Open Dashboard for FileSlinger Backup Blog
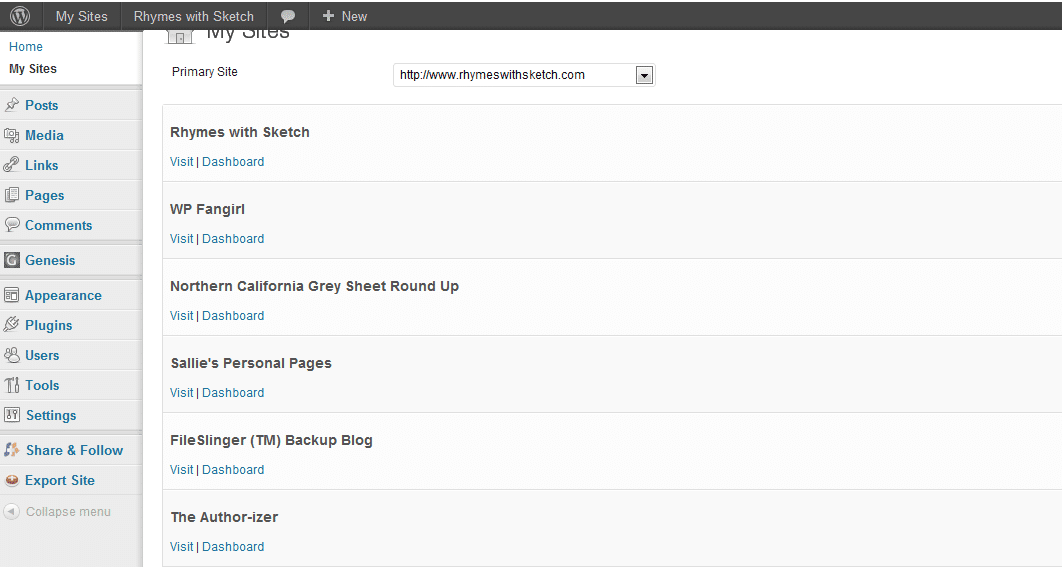 pos(233,469)
